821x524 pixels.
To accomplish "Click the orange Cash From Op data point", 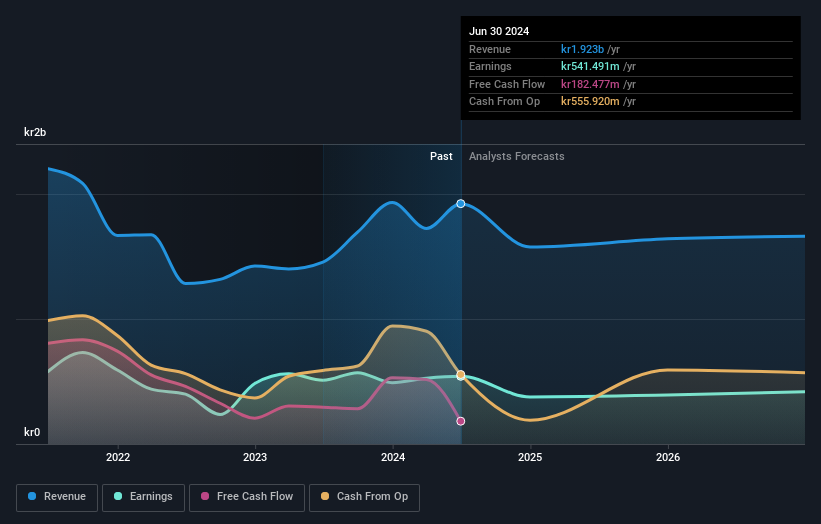I will [x=461, y=375].
